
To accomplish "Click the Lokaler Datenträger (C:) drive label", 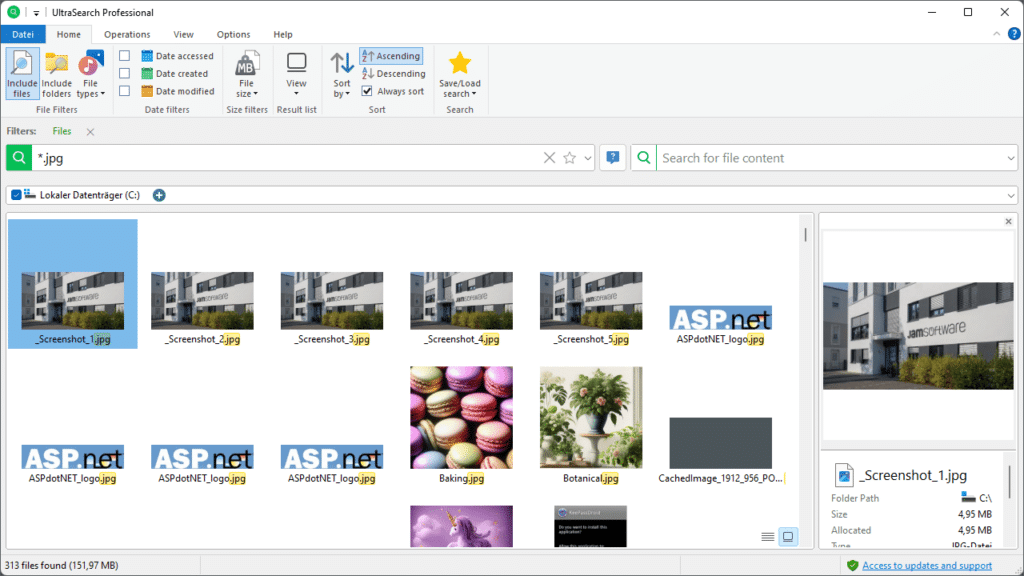I will pos(89,195).
